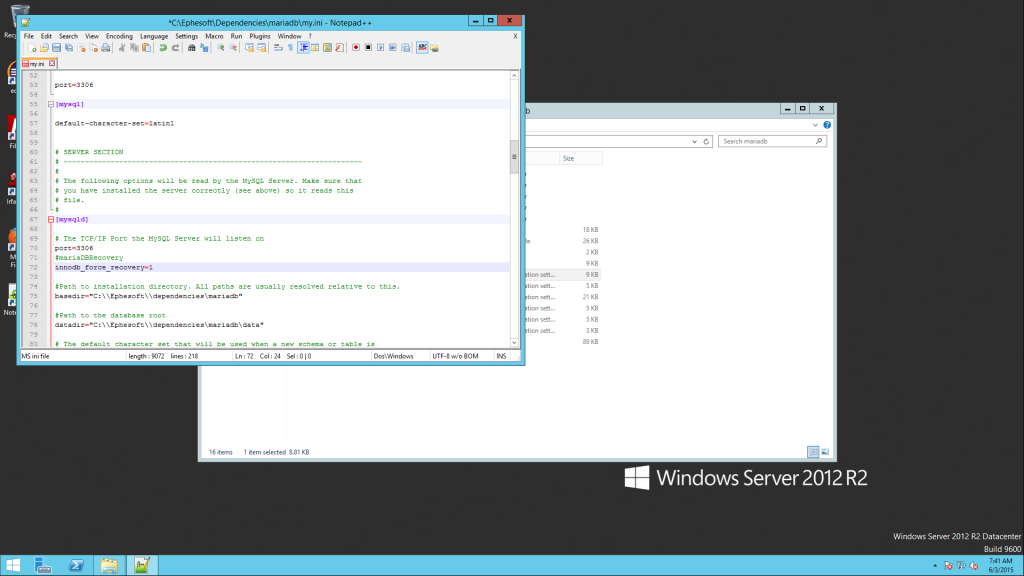Screen dimensions: 1024x576
Task: Click Run Macro Multiple Times icon
Action: pos(392,48)
